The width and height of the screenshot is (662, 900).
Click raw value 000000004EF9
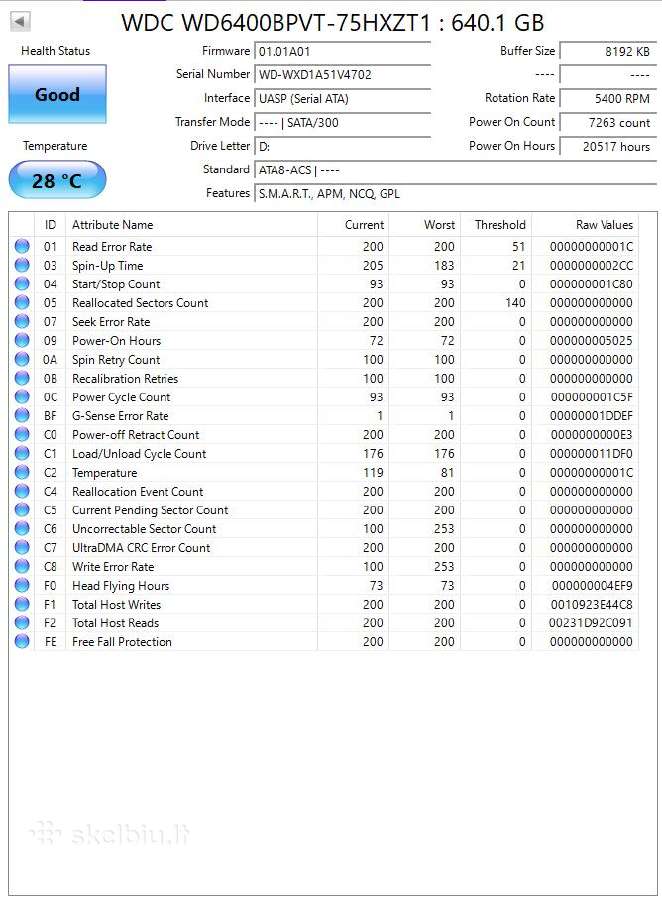click(x=592, y=586)
